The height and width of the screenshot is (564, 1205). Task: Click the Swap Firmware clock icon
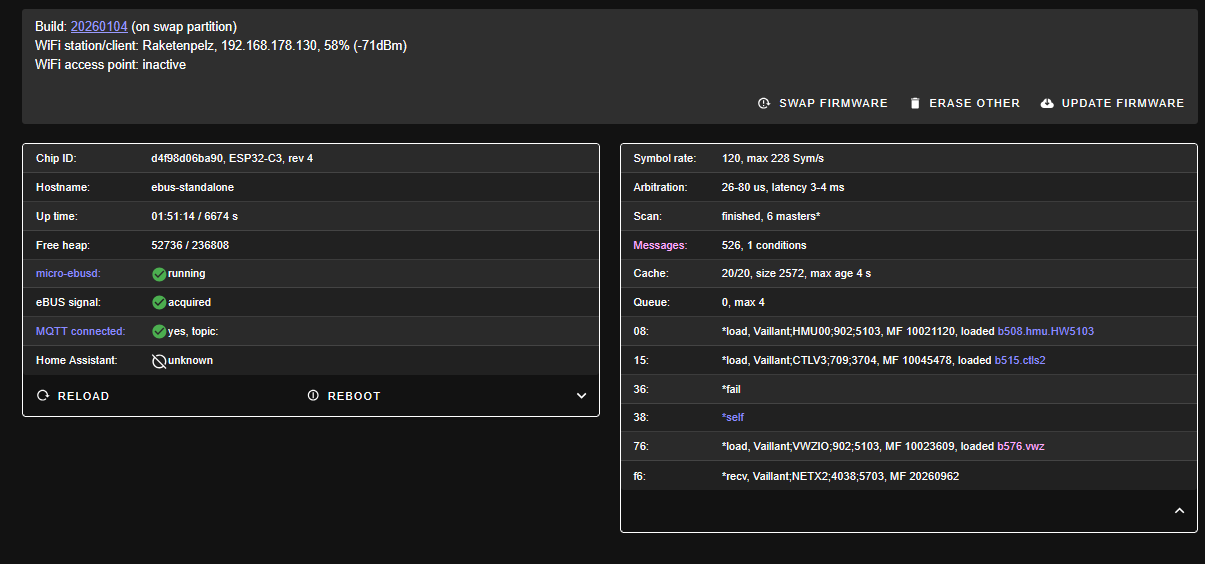[x=764, y=103]
